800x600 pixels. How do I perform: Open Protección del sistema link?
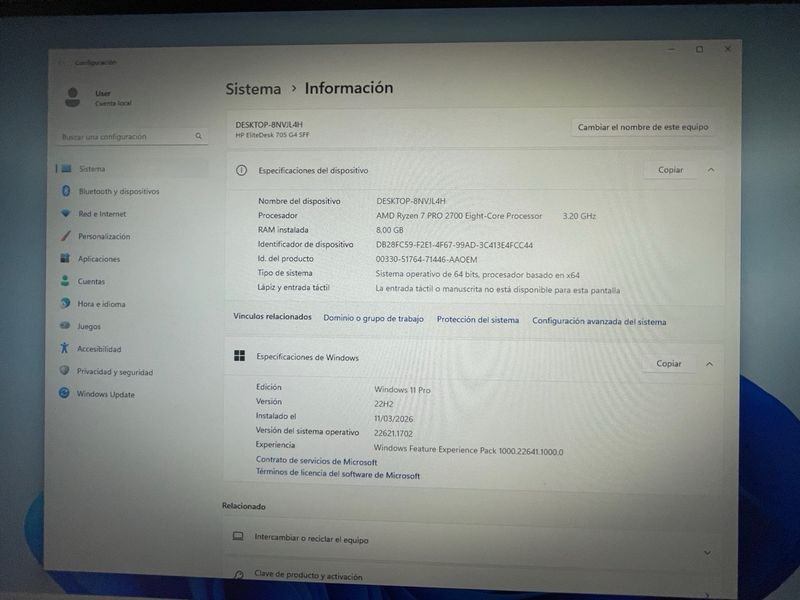click(478, 319)
